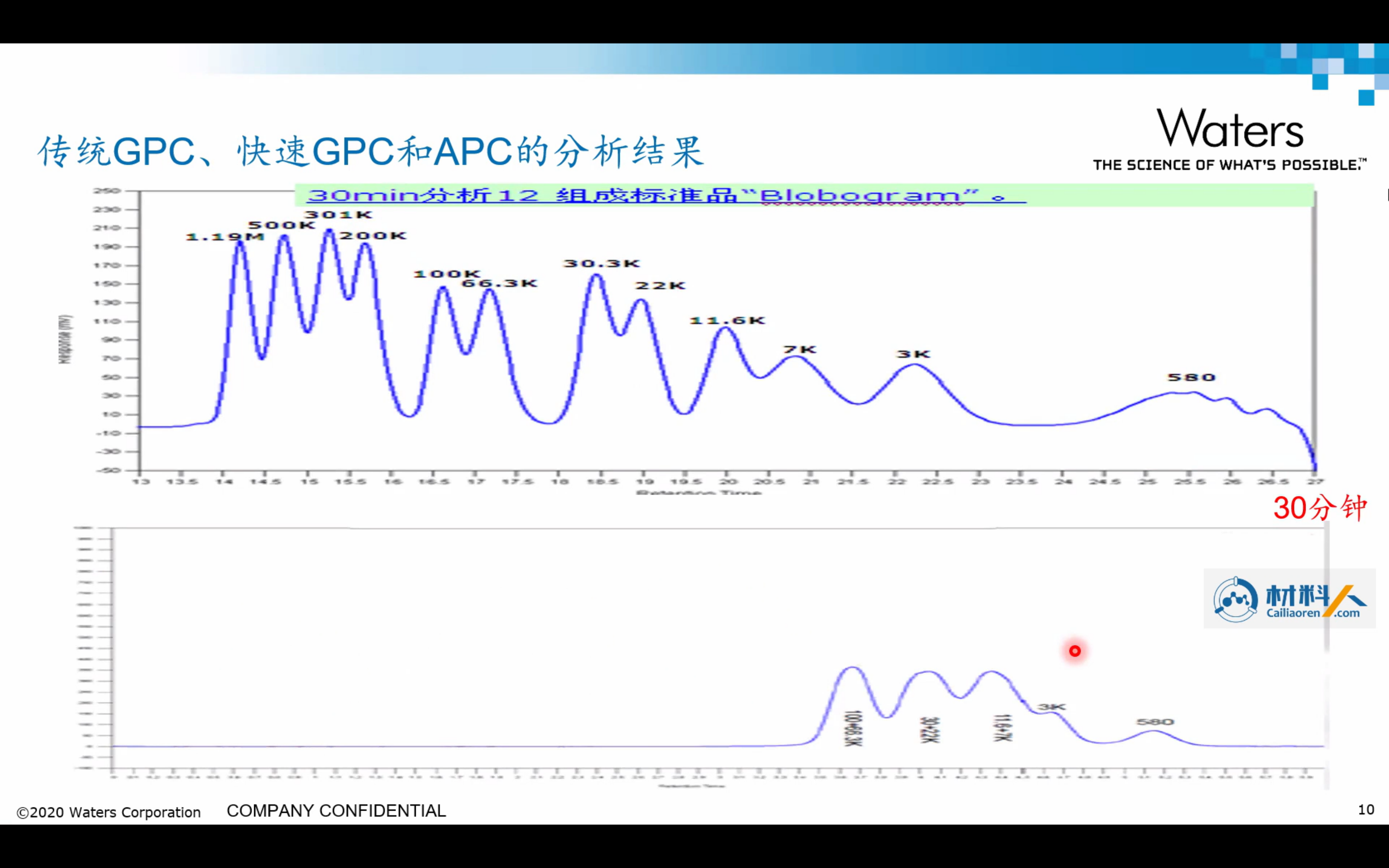Click the '3K' label in the bottom chromatogram

pos(1051,706)
